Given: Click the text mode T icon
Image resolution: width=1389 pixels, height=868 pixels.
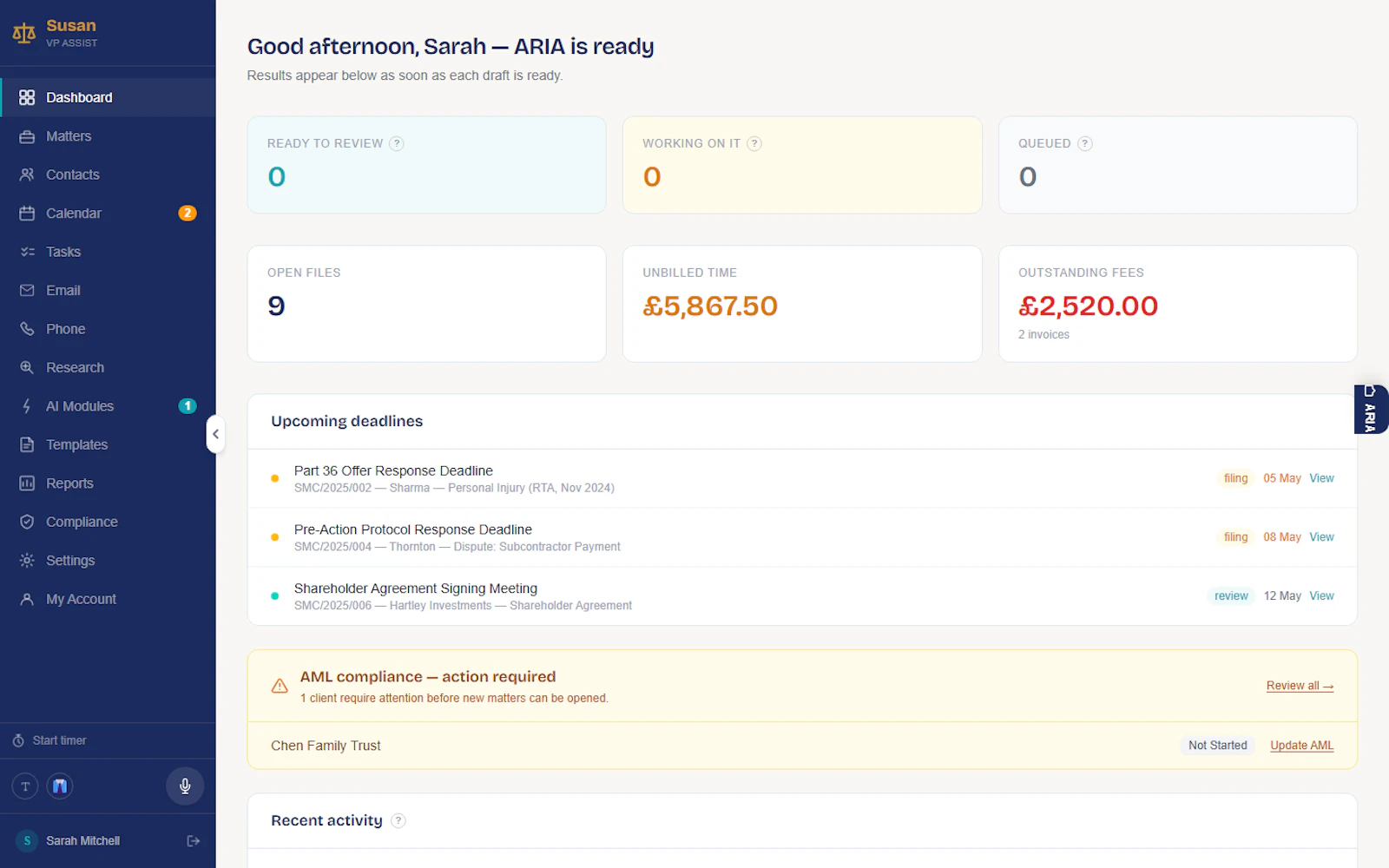Looking at the screenshot, I should click(25, 786).
